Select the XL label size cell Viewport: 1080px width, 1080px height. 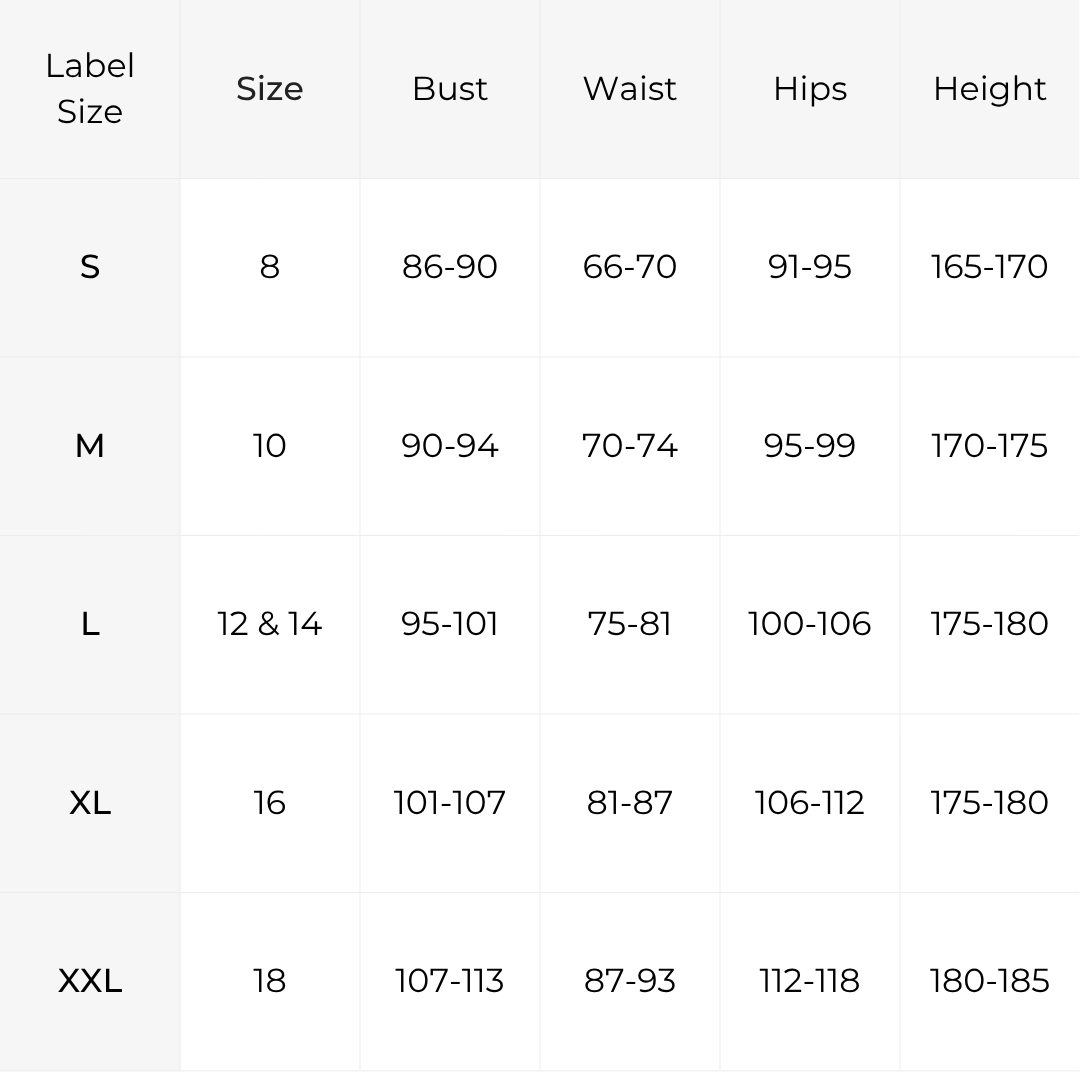[90, 803]
